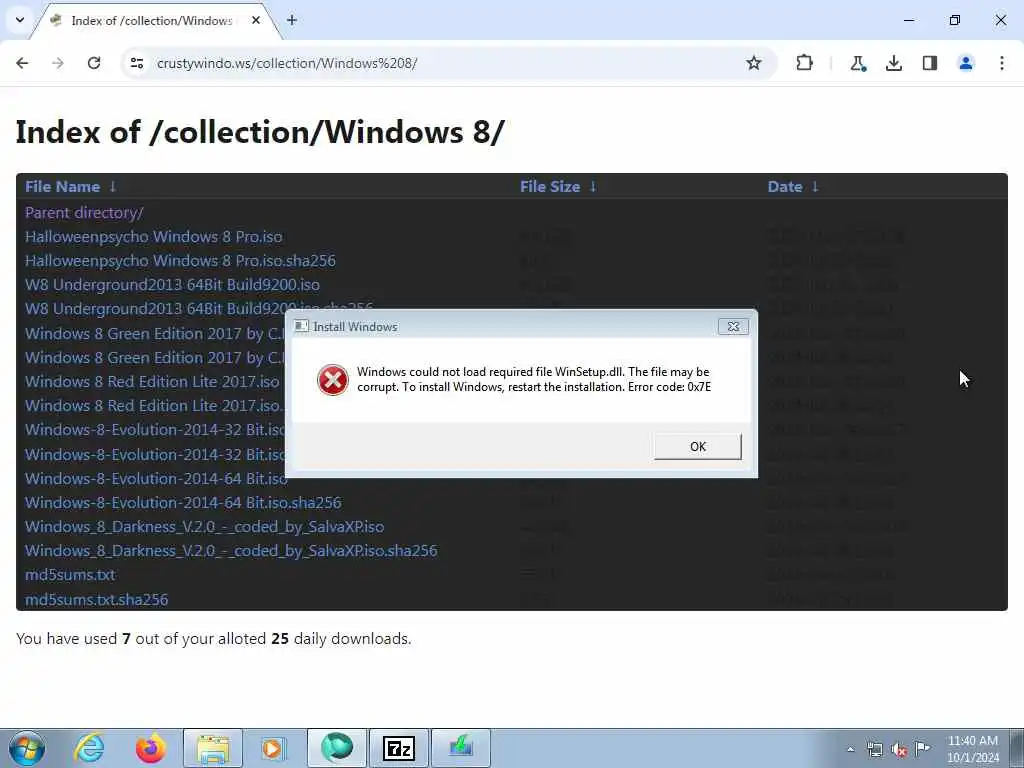Open W8 Underground2013 Build9200 sha256 link
Viewport: 1024px width, 768px height.
pyautogui.click(x=155, y=308)
